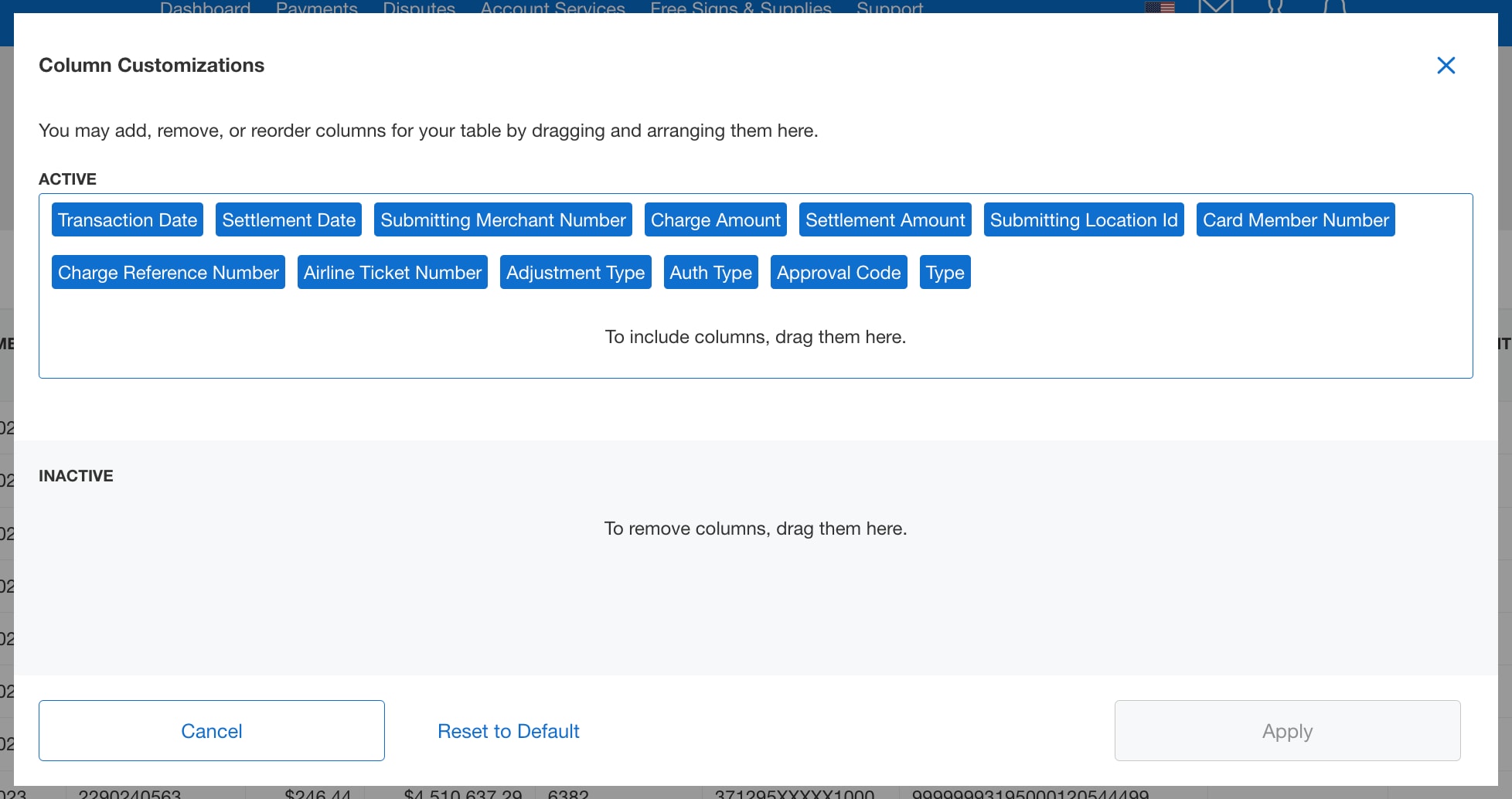Viewport: 1512px width, 799px height.
Task: Open the Payments navigation item
Action: point(316,8)
